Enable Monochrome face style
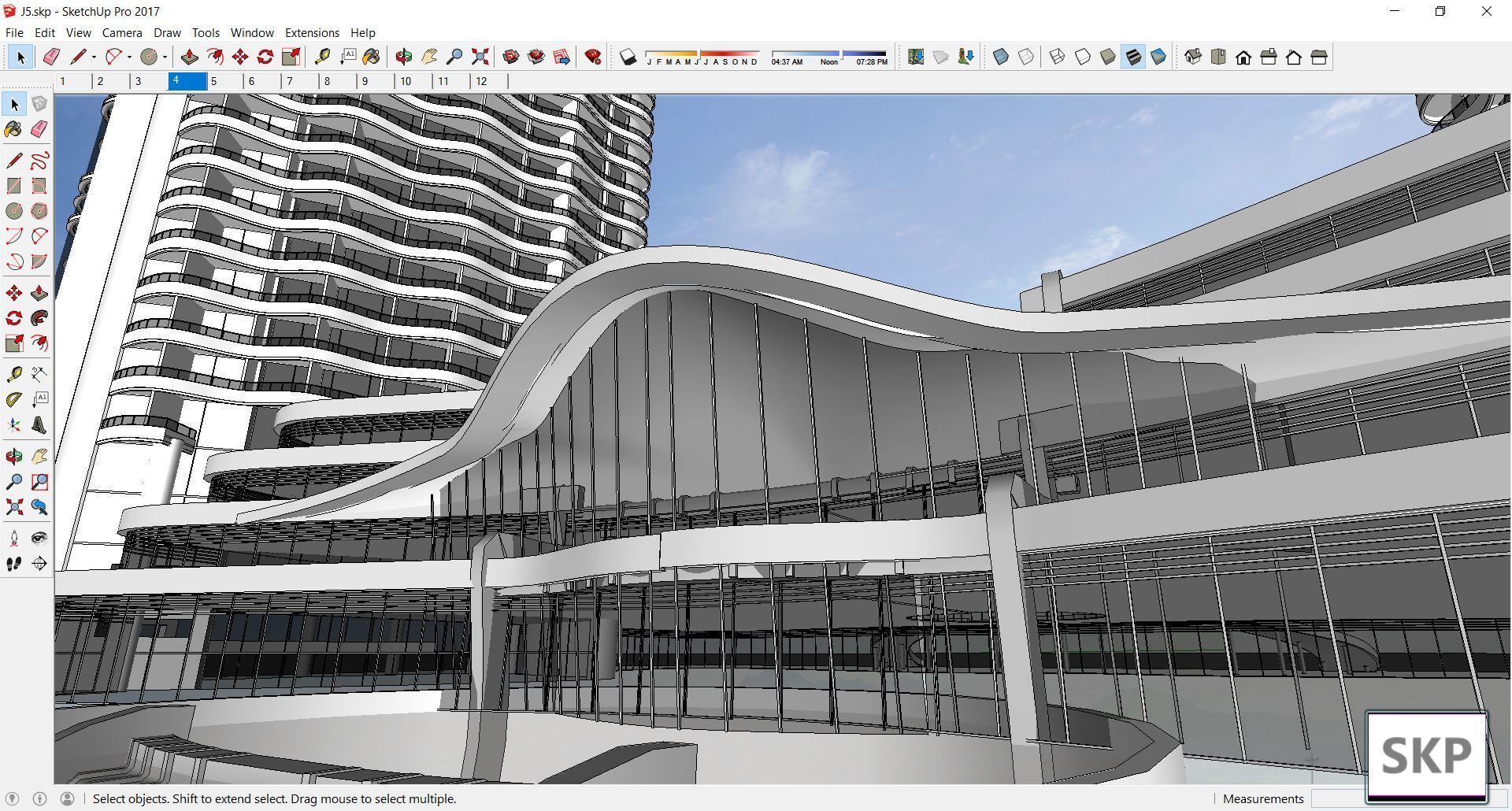The image size is (1512, 811). click(x=1158, y=57)
